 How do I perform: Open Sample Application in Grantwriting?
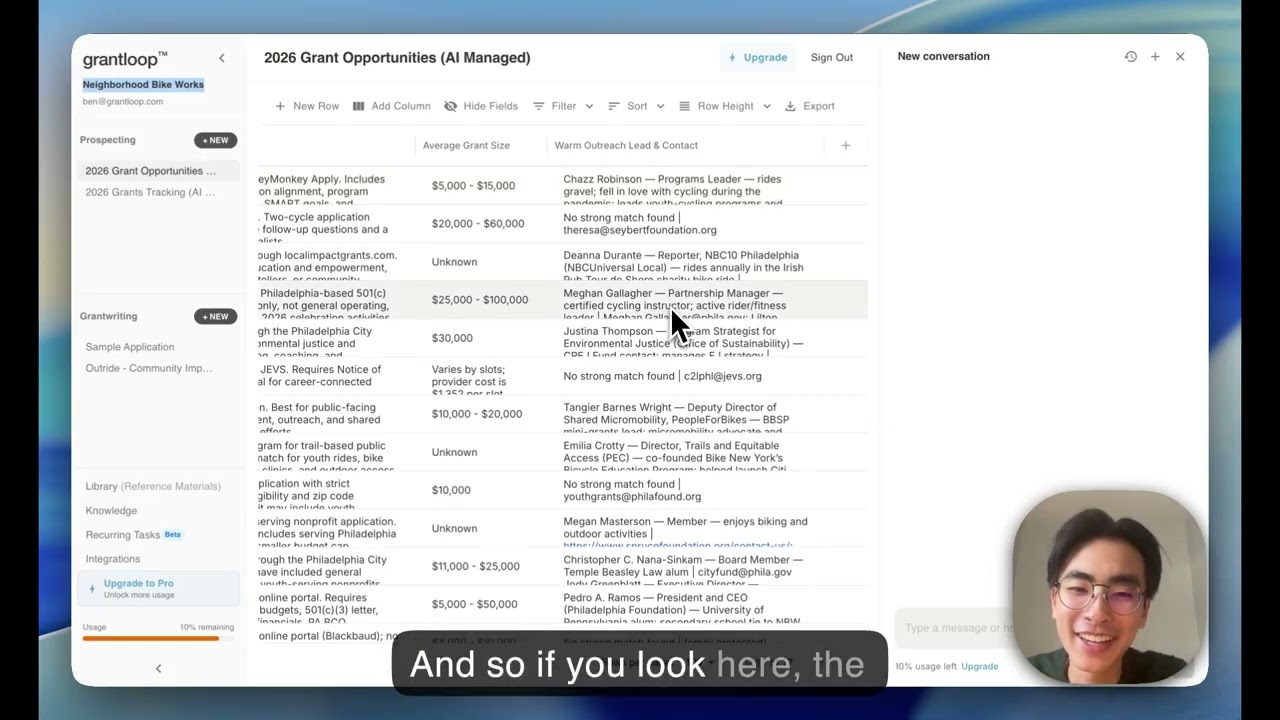[130, 347]
